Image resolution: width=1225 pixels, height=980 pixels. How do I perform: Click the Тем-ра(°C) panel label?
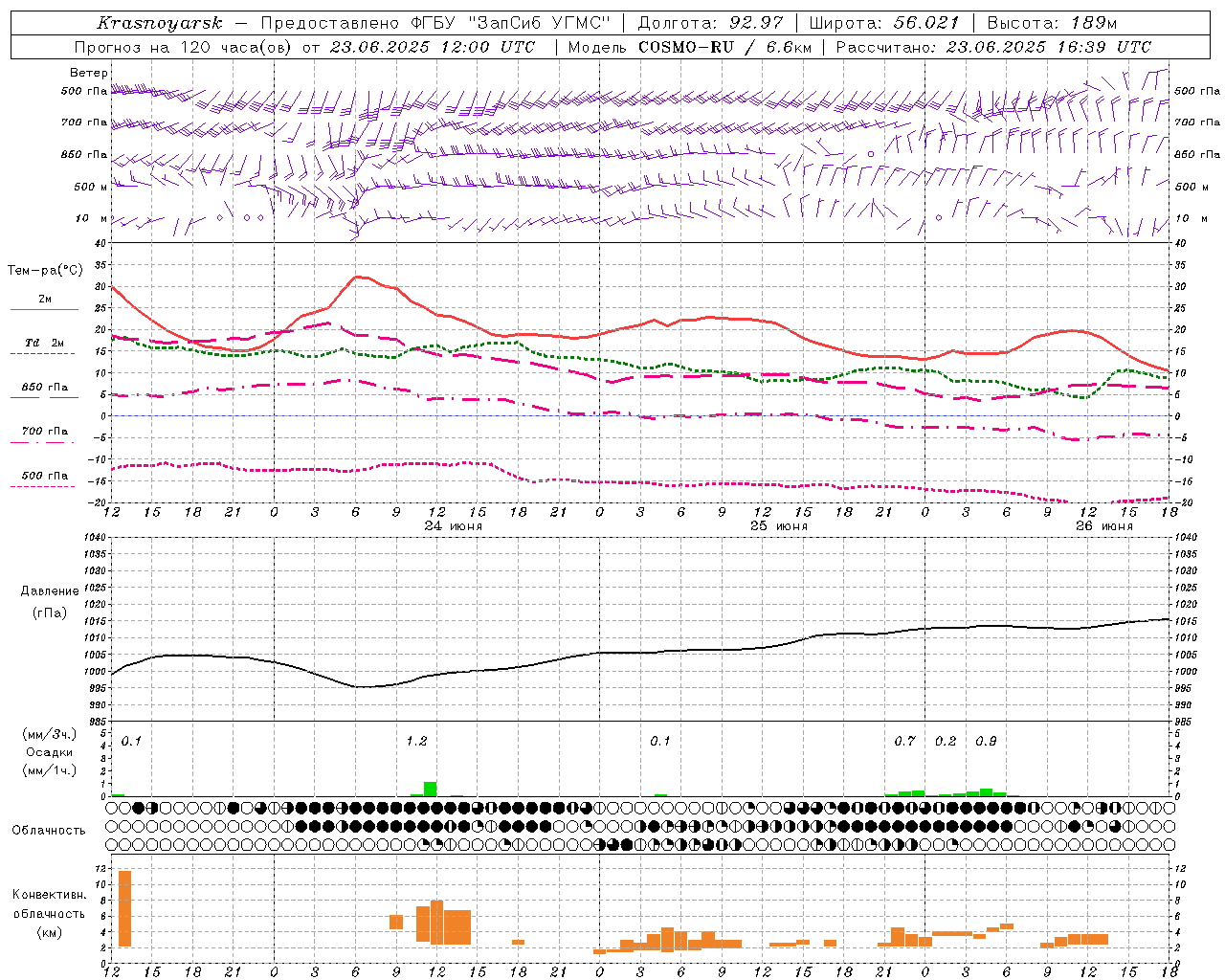tap(45, 271)
